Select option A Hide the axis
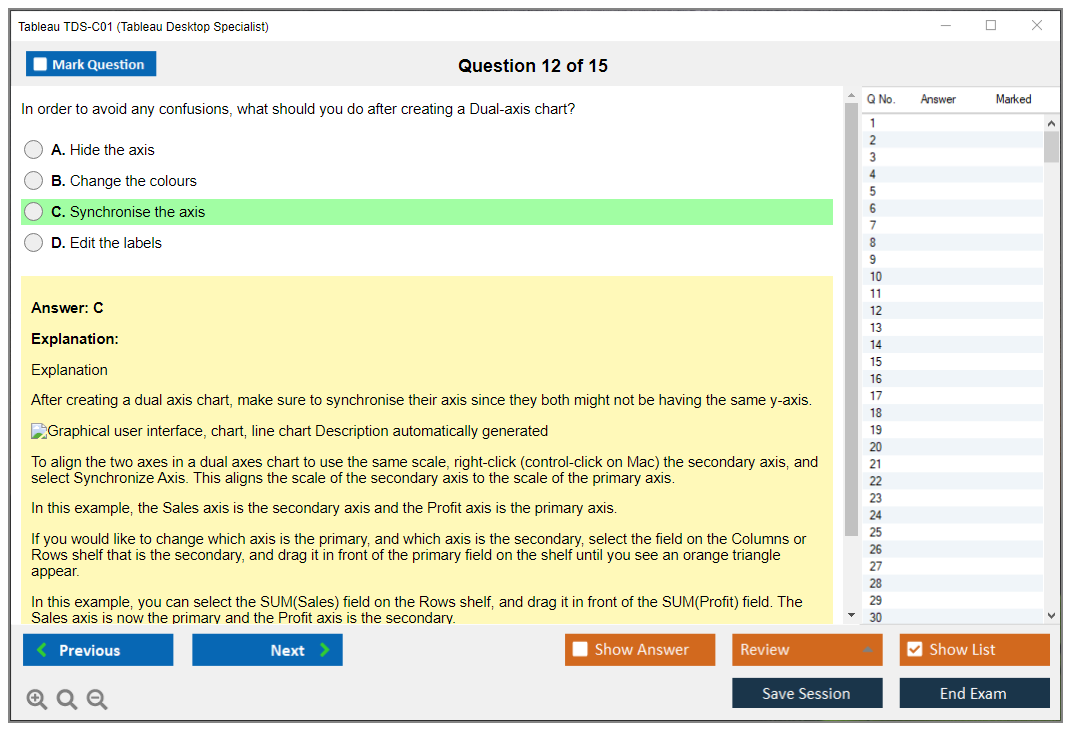 (x=34, y=150)
